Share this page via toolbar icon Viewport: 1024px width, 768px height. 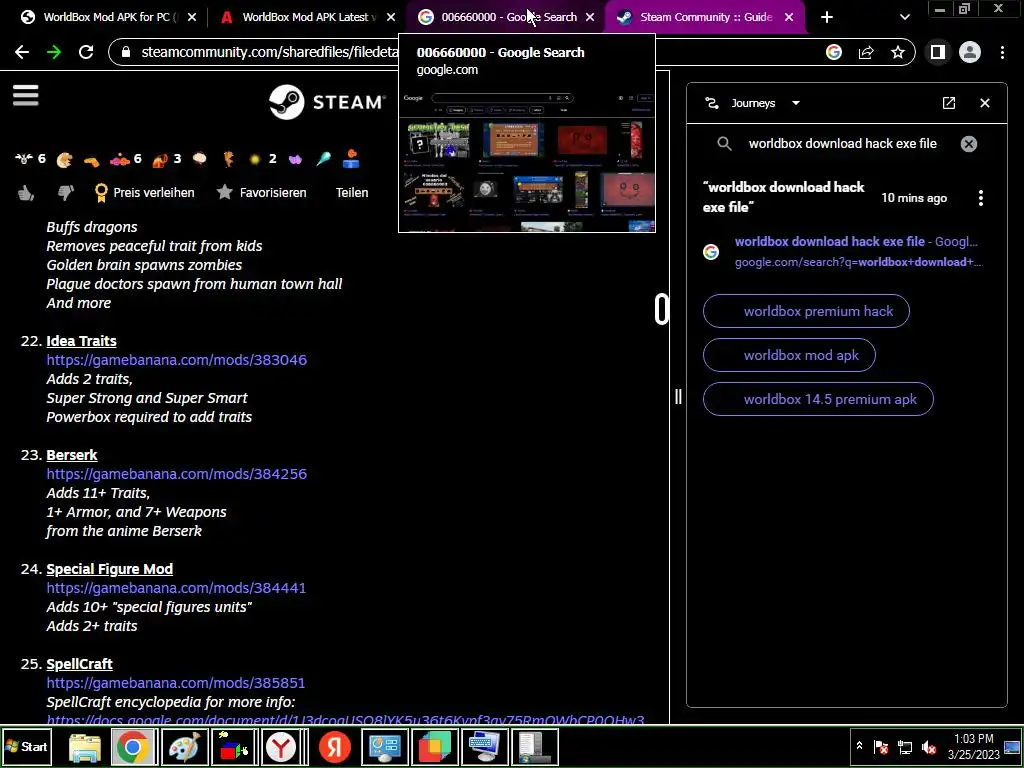866,52
